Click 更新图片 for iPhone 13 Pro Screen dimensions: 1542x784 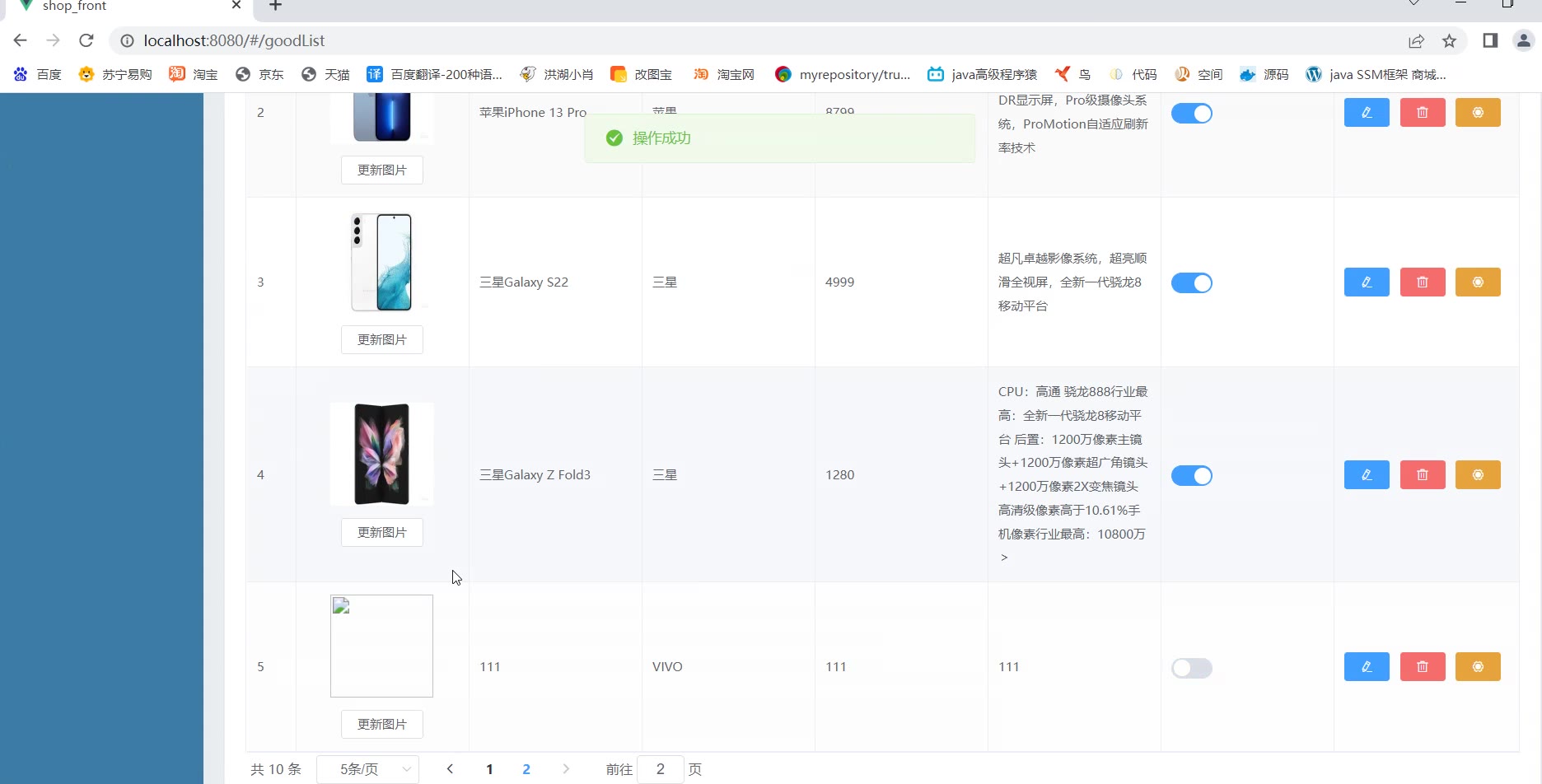click(x=382, y=170)
